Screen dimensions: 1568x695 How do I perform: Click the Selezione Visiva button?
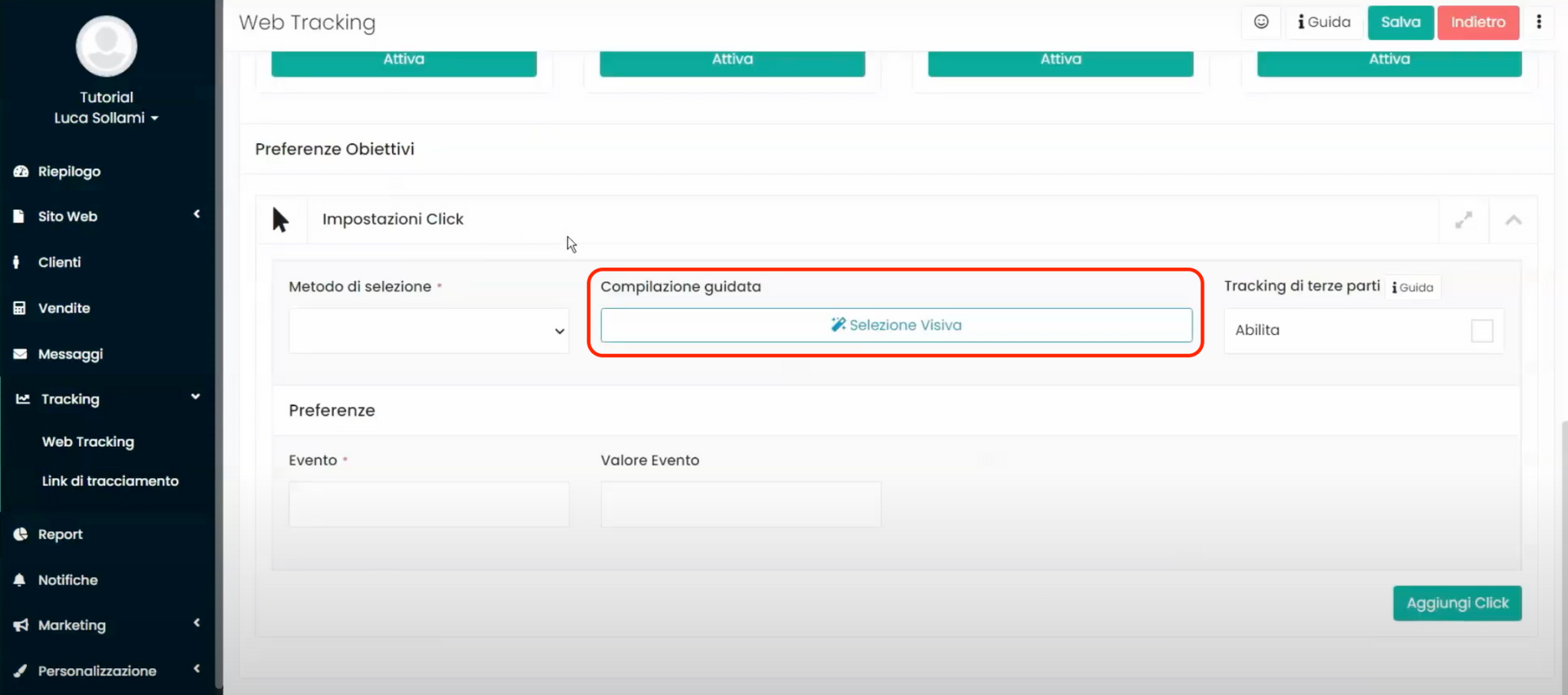(896, 325)
